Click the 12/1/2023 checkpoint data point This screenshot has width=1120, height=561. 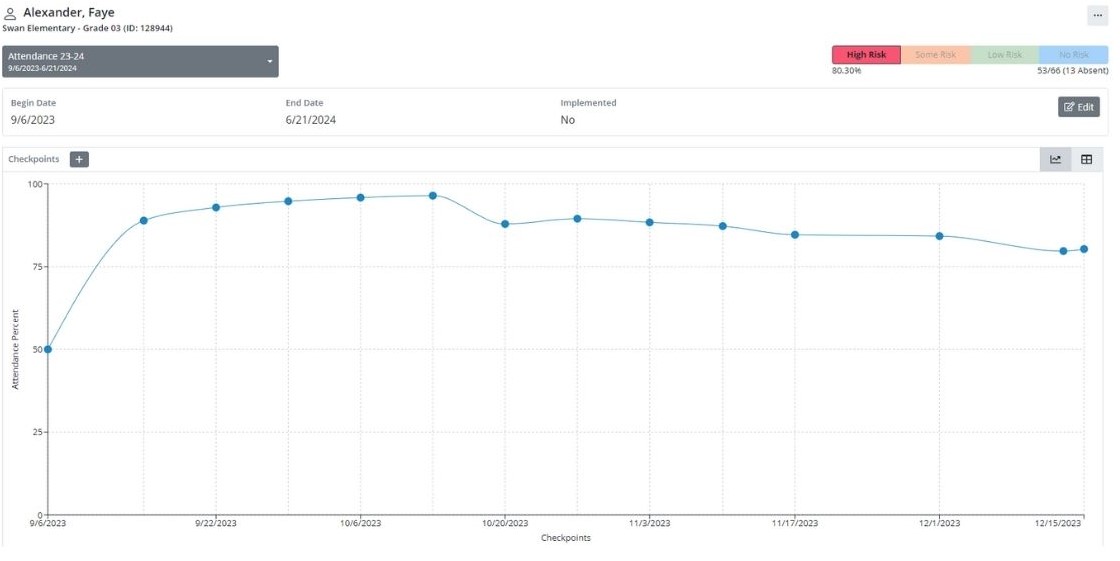coord(940,236)
